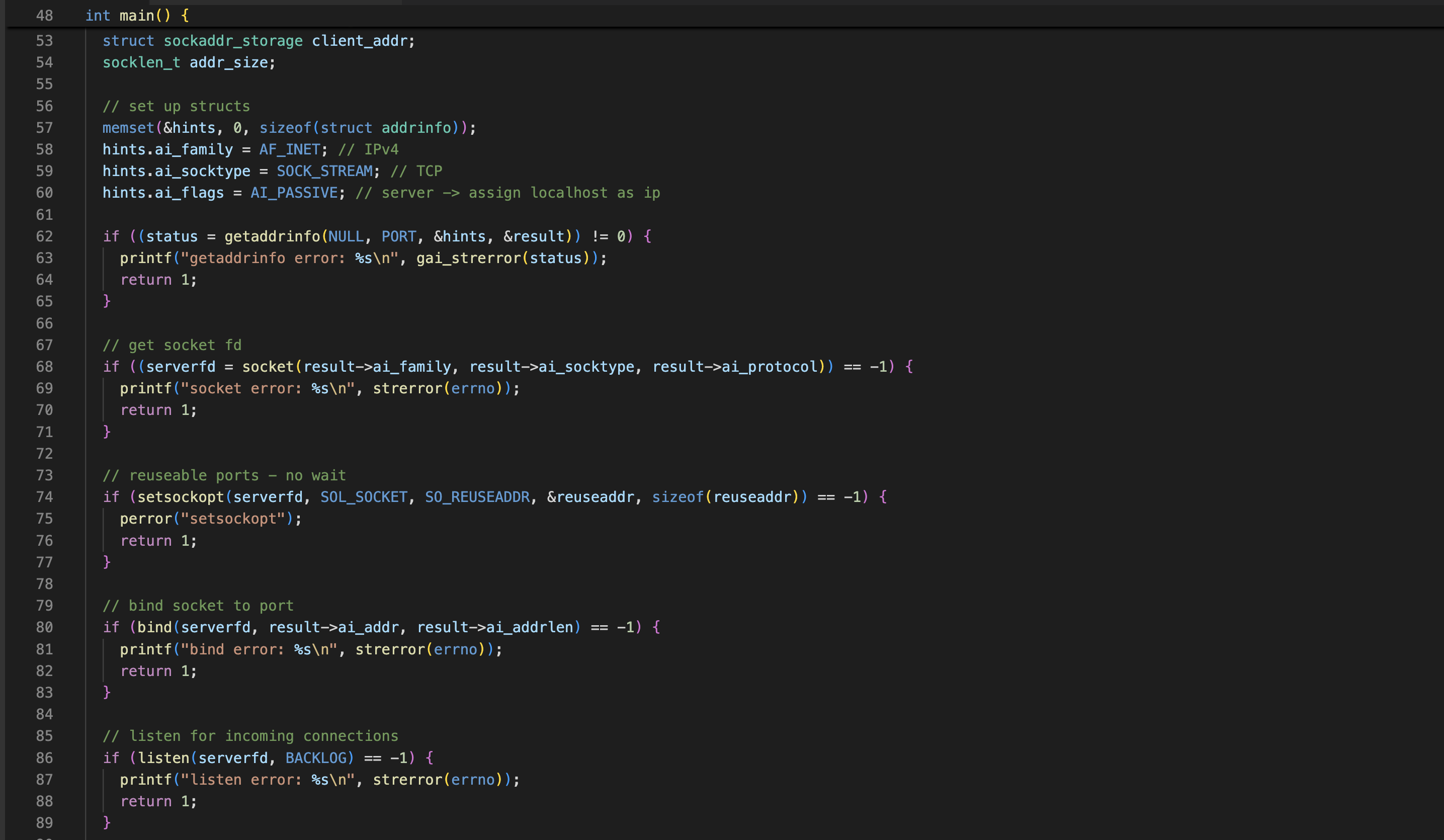This screenshot has height=840, width=1444.
Task: Click 'hints.ai_socktype' on line 59
Action: (x=177, y=172)
